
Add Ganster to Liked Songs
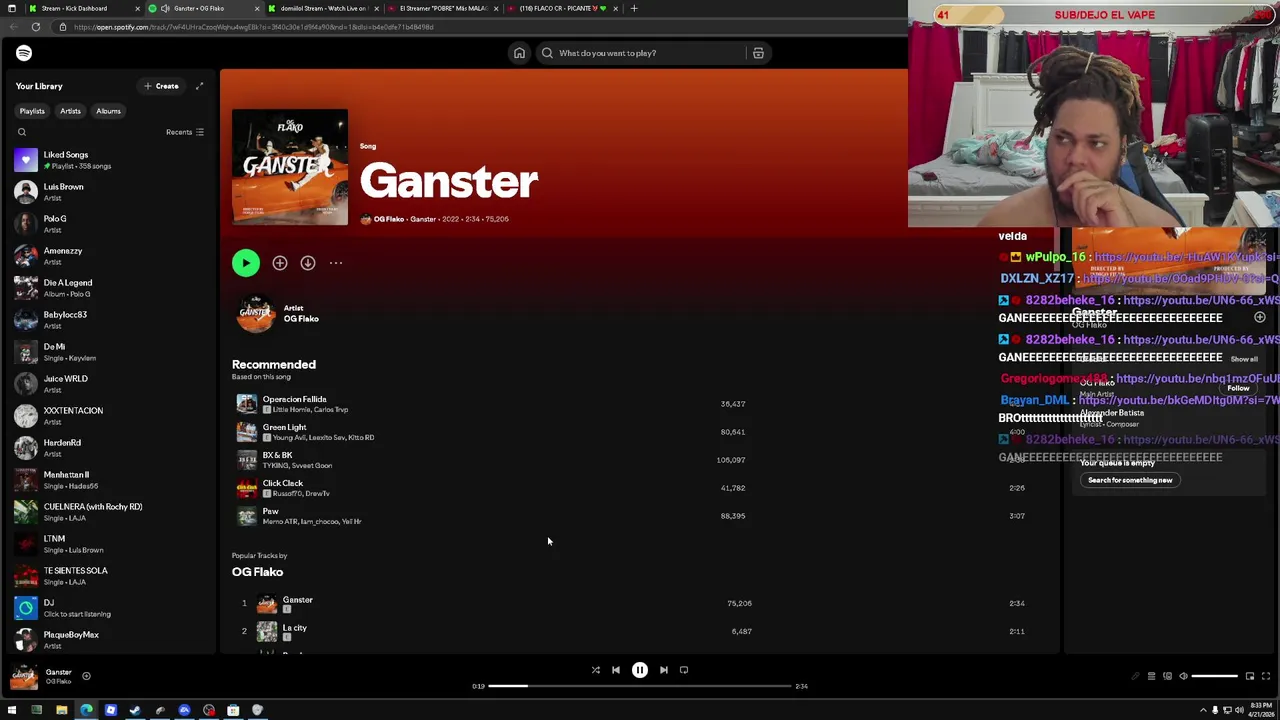(280, 263)
